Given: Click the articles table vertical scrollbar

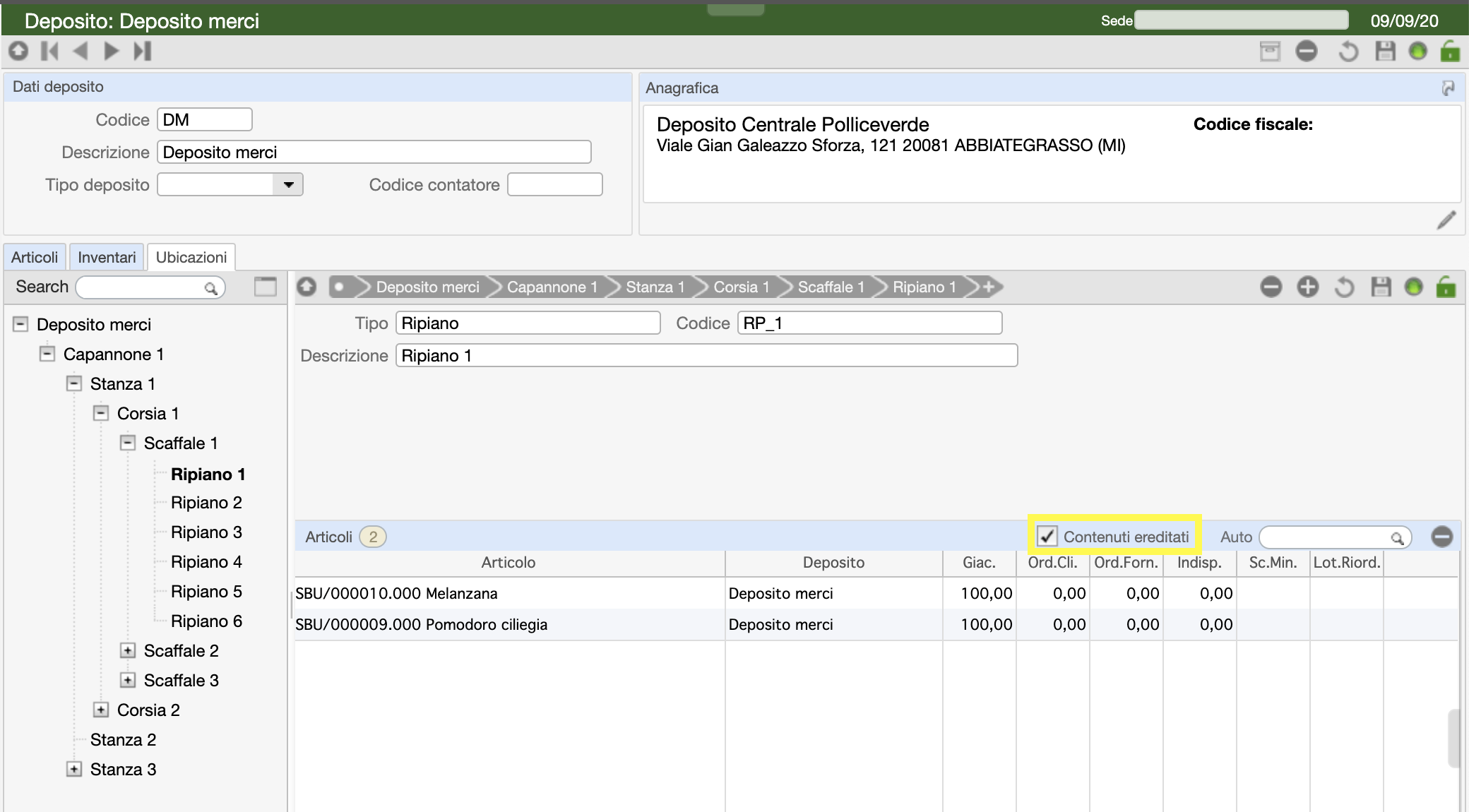Looking at the screenshot, I should pyautogui.click(x=1453, y=738).
